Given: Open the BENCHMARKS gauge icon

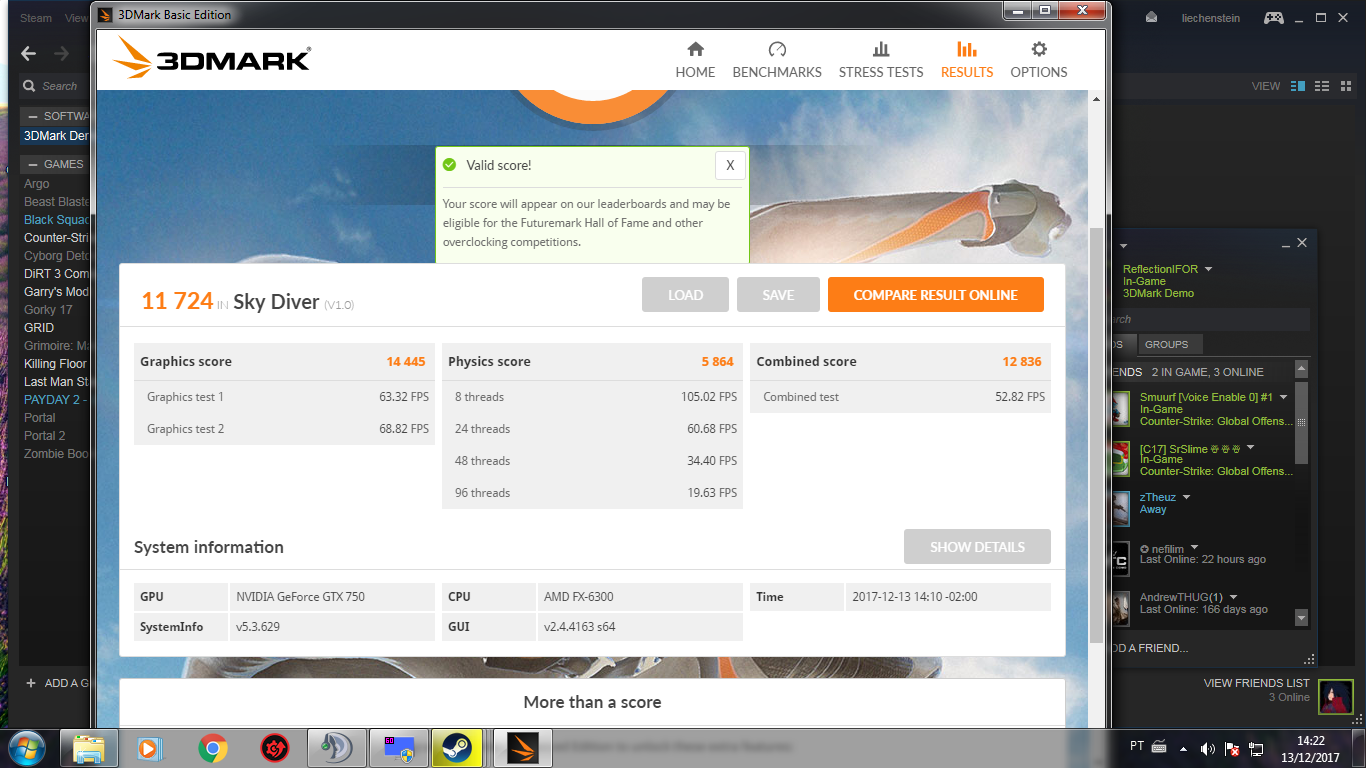Looking at the screenshot, I should click(777, 49).
